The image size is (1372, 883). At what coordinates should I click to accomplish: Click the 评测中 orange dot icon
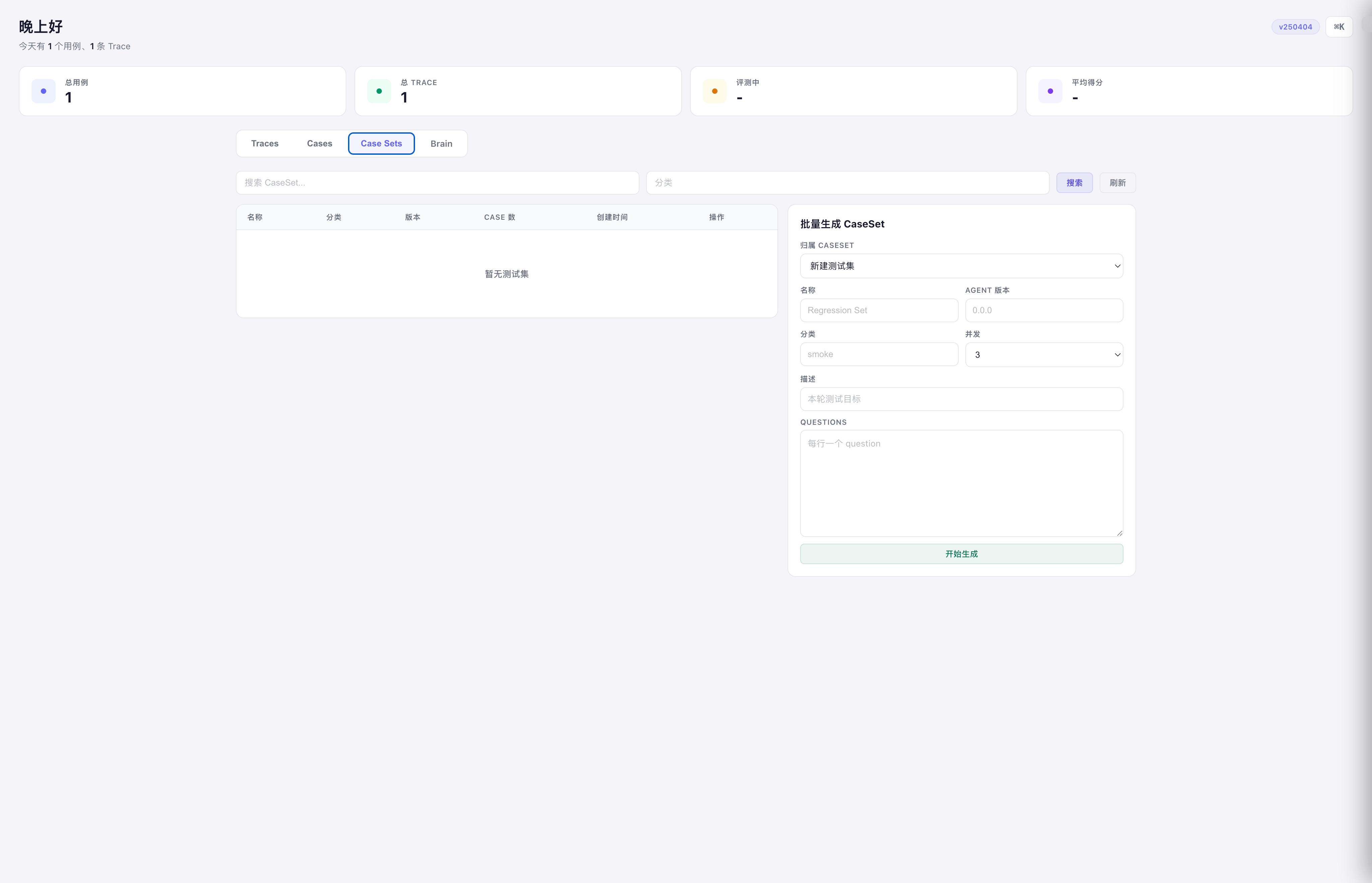(x=714, y=91)
